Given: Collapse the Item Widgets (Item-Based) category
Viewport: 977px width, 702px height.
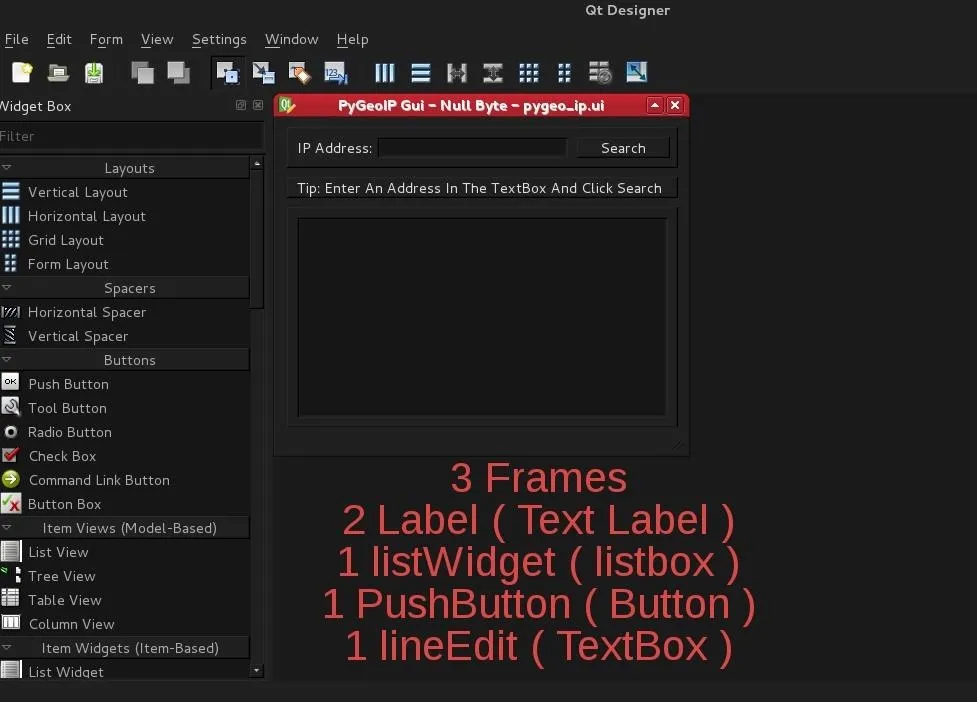Looking at the screenshot, I should click(x=7, y=648).
